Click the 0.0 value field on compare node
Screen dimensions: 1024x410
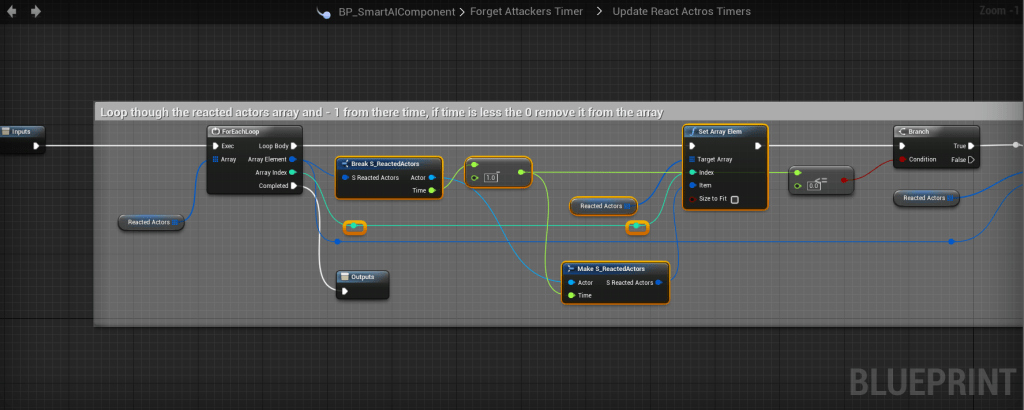coord(814,186)
